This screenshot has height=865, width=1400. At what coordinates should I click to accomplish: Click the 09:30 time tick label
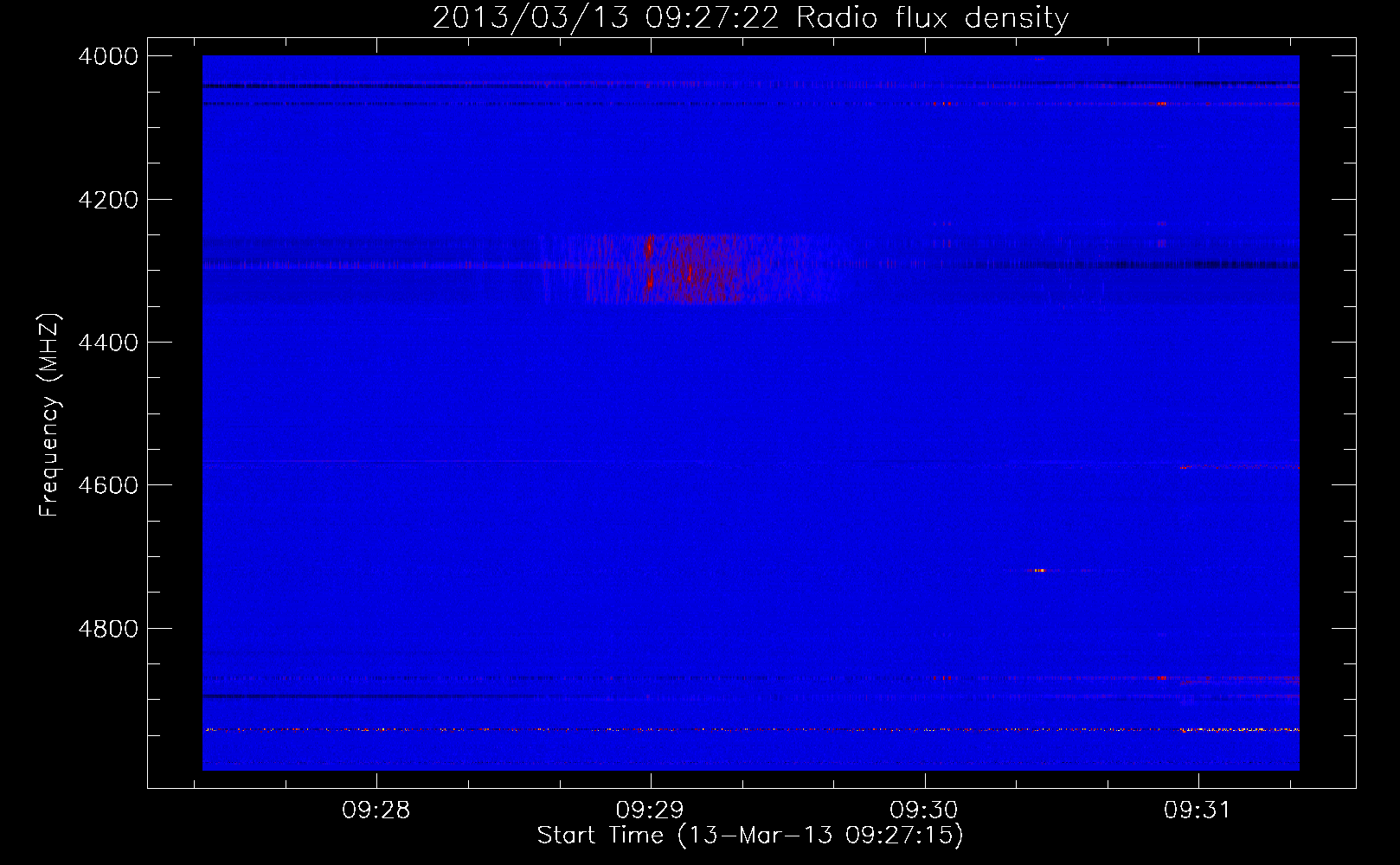pyautogui.click(x=924, y=811)
